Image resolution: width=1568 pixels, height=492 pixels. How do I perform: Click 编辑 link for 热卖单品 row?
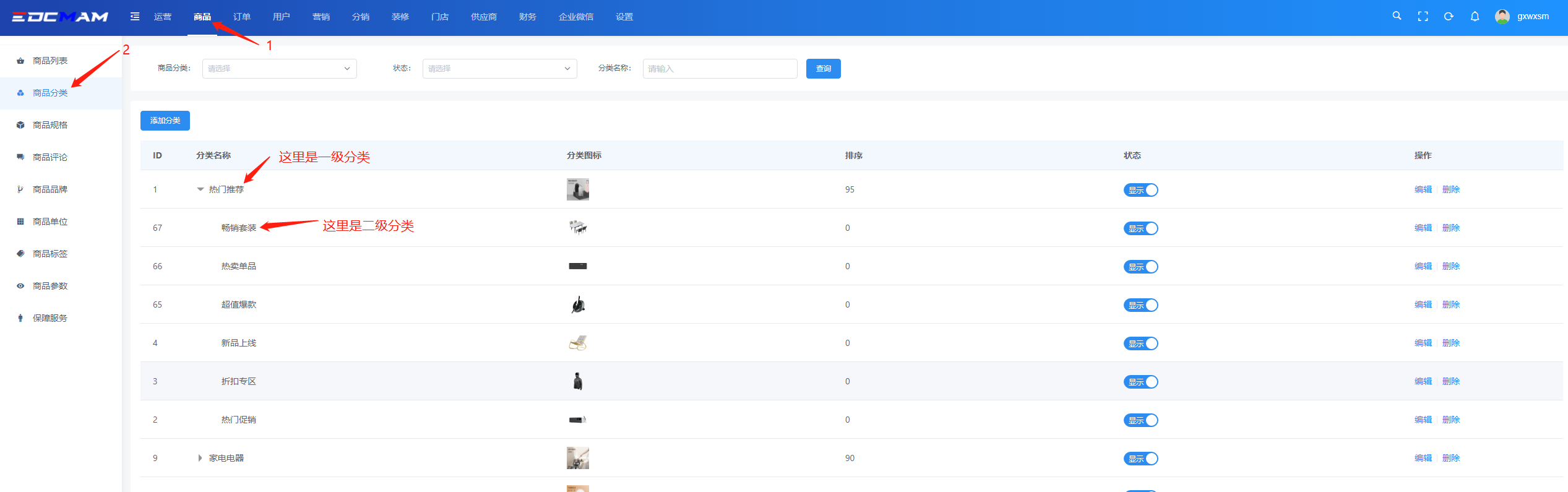tap(1423, 266)
